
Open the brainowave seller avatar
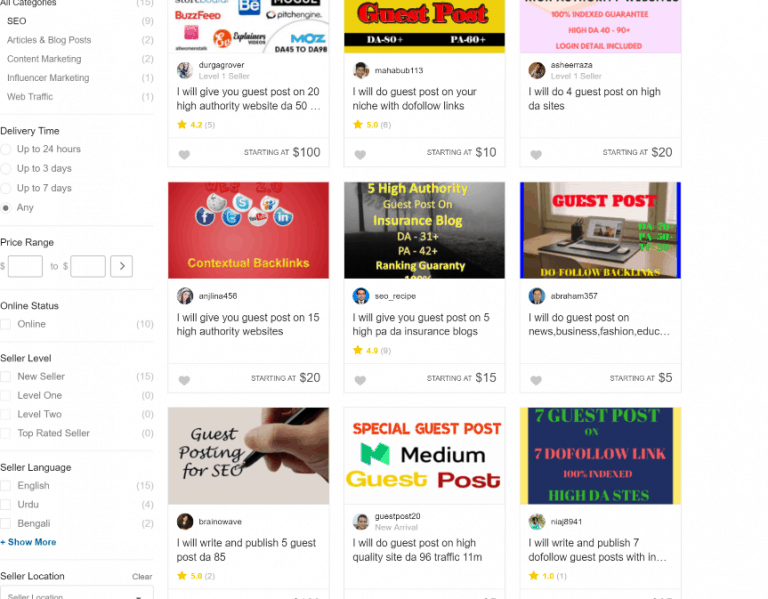(x=185, y=521)
